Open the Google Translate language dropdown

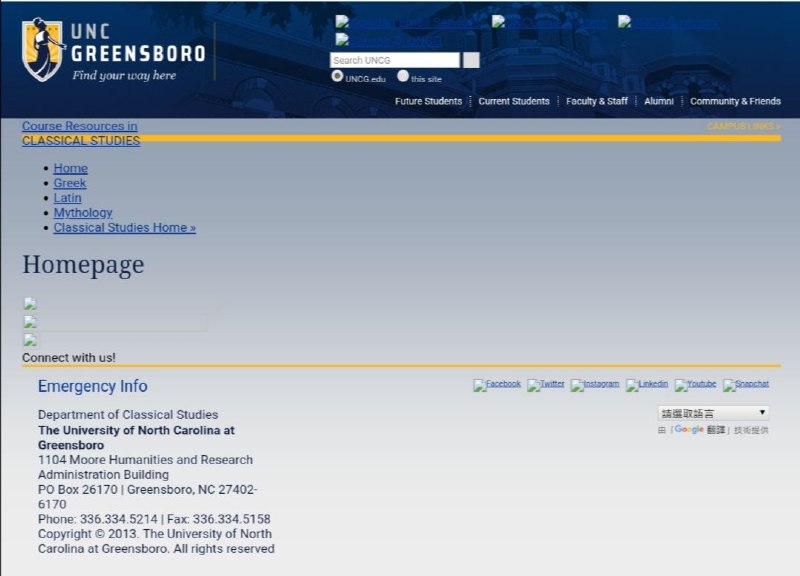pos(713,413)
